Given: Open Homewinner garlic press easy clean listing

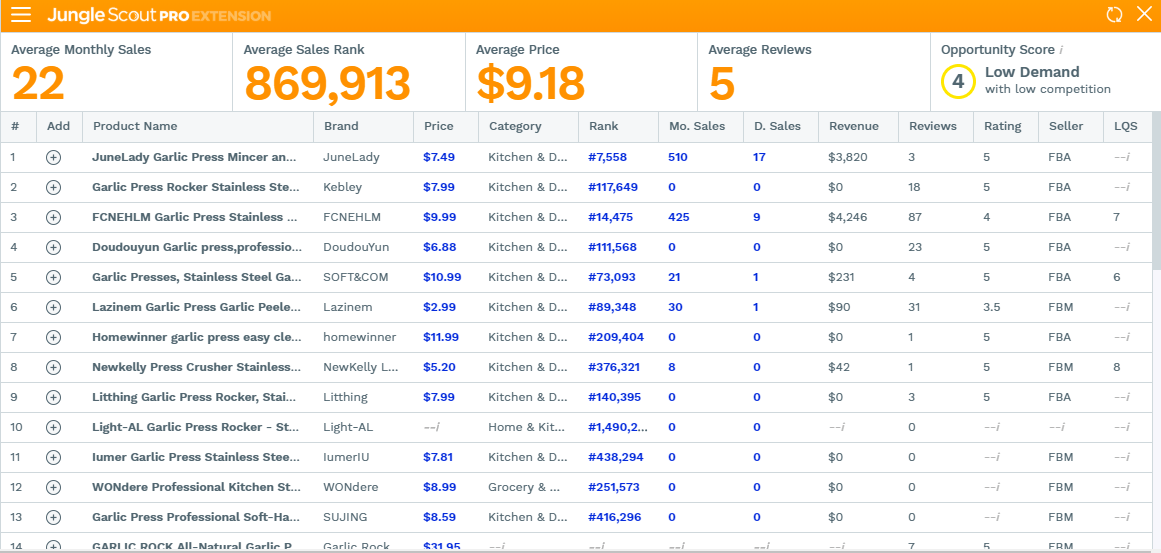Looking at the screenshot, I should [x=196, y=337].
